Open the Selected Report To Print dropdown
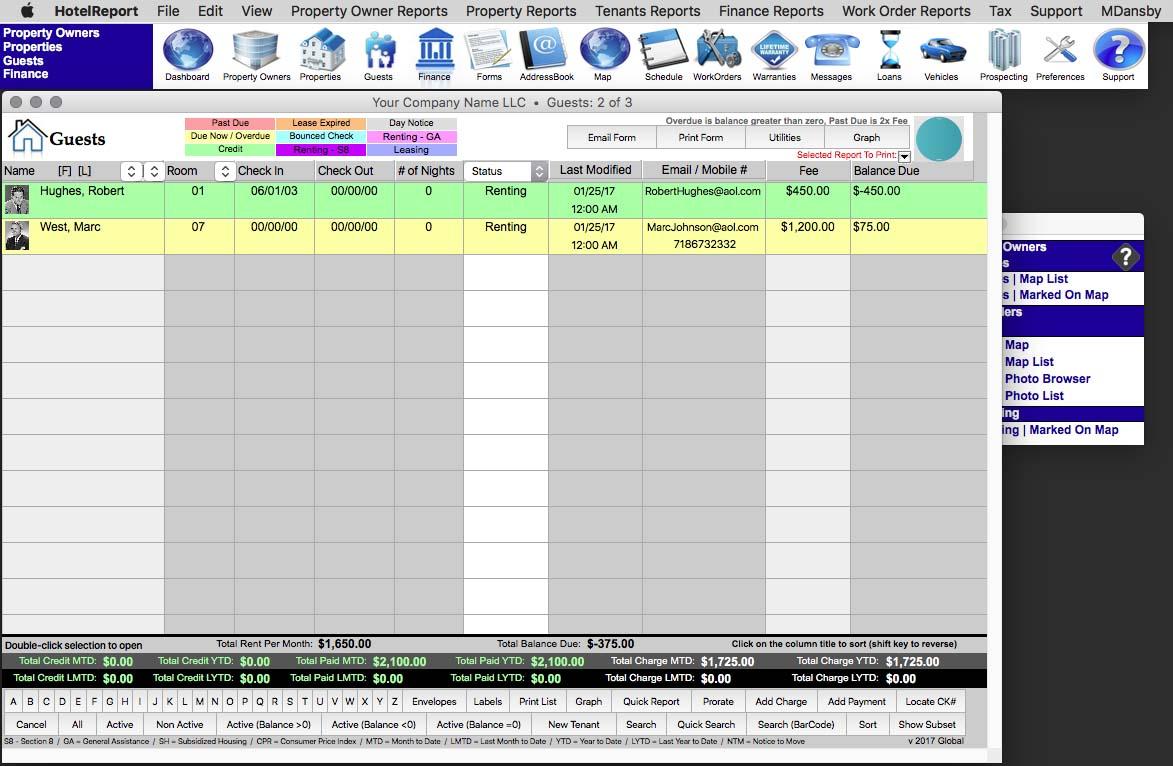This screenshot has height=766, width=1173. 904,156
